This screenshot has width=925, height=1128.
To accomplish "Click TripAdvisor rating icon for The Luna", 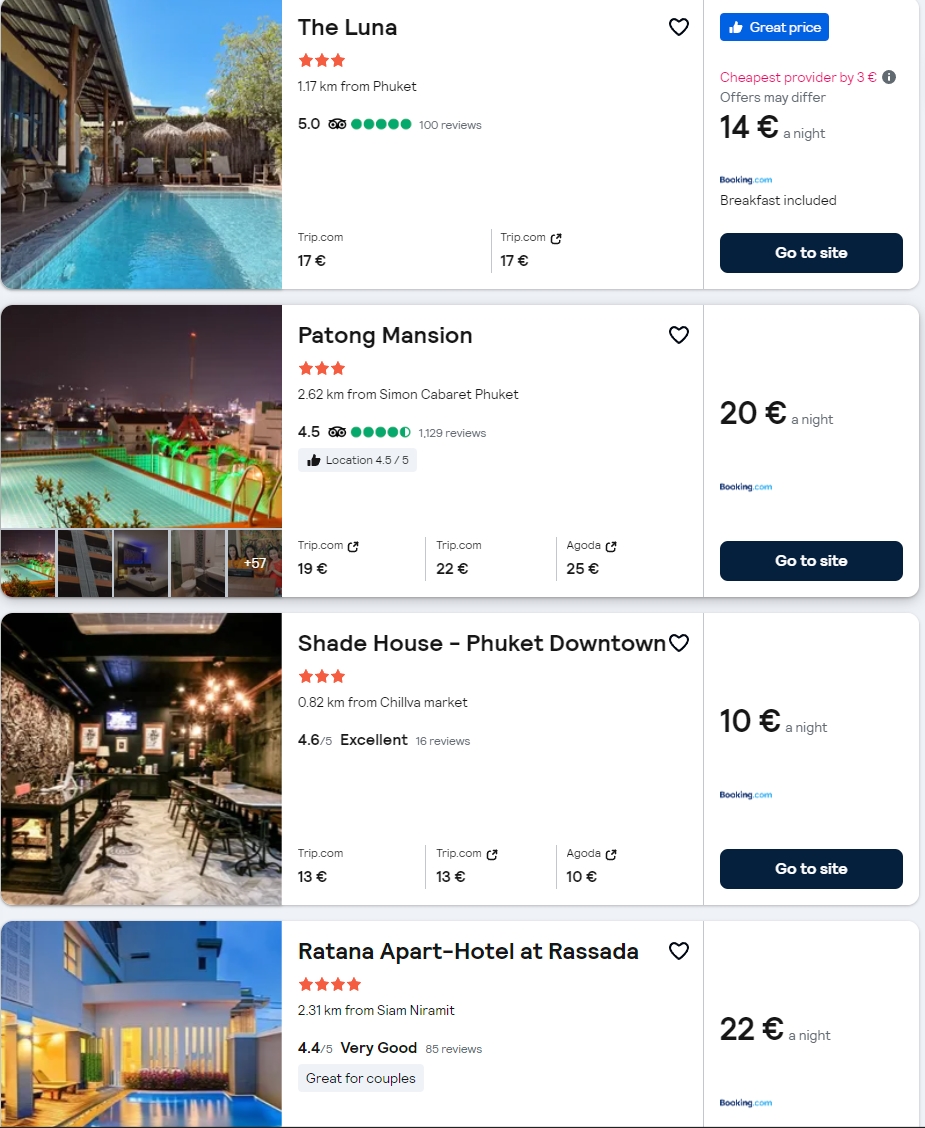I will (337, 124).
